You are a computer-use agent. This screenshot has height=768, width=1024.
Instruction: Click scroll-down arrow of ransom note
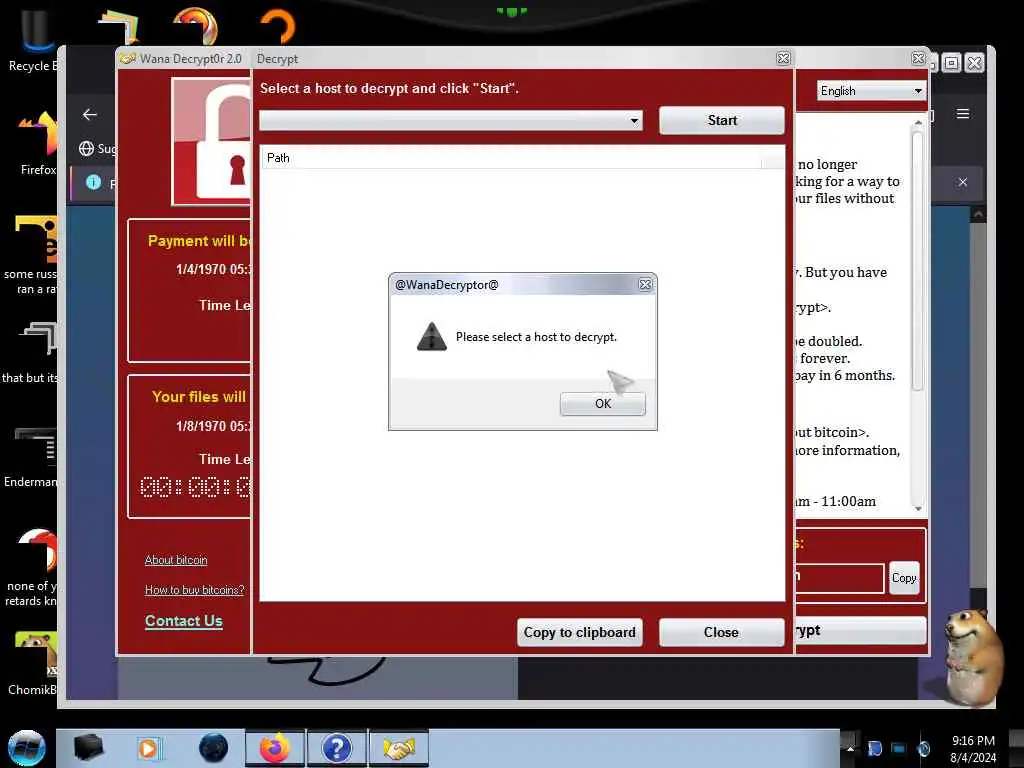(x=918, y=508)
